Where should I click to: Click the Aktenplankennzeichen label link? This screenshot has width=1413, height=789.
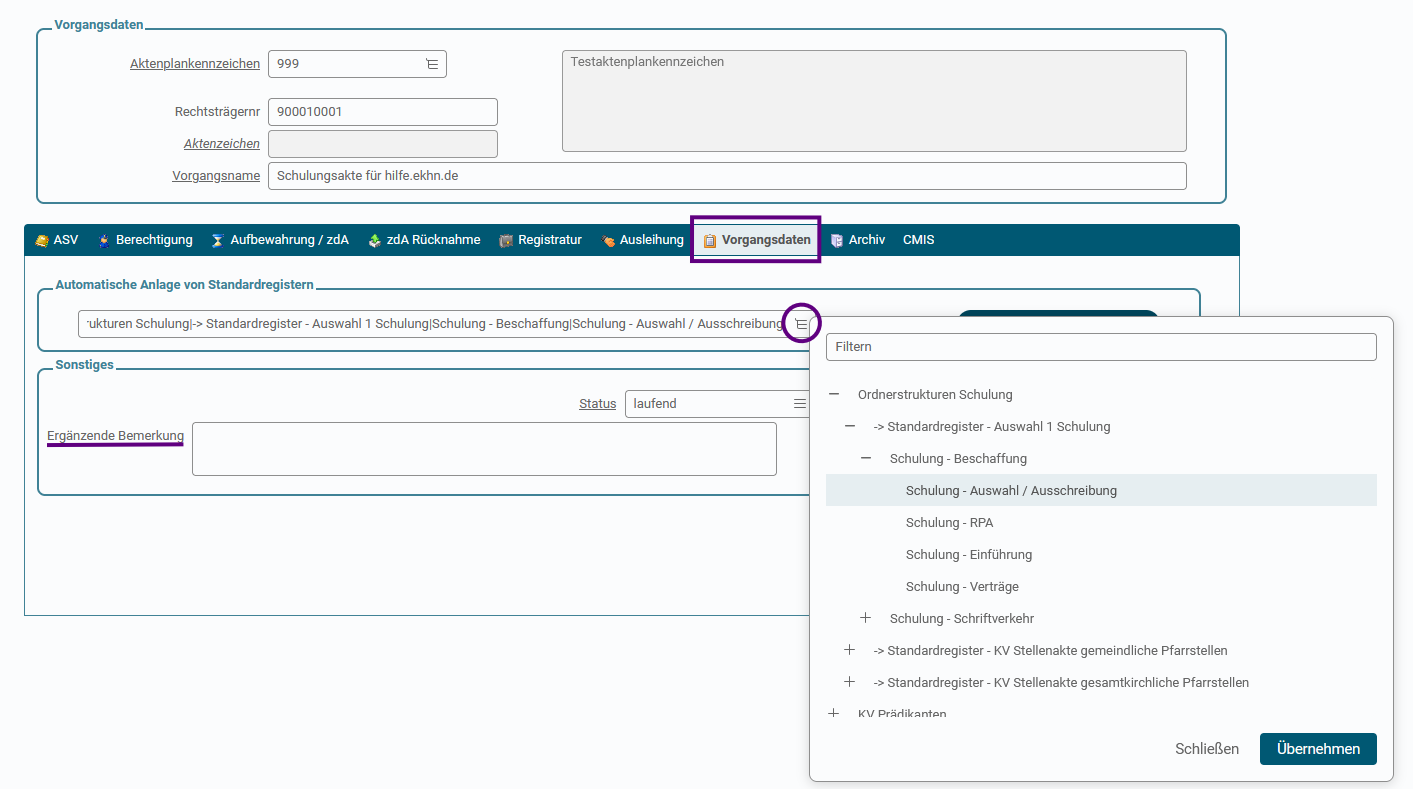click(195, 64)
